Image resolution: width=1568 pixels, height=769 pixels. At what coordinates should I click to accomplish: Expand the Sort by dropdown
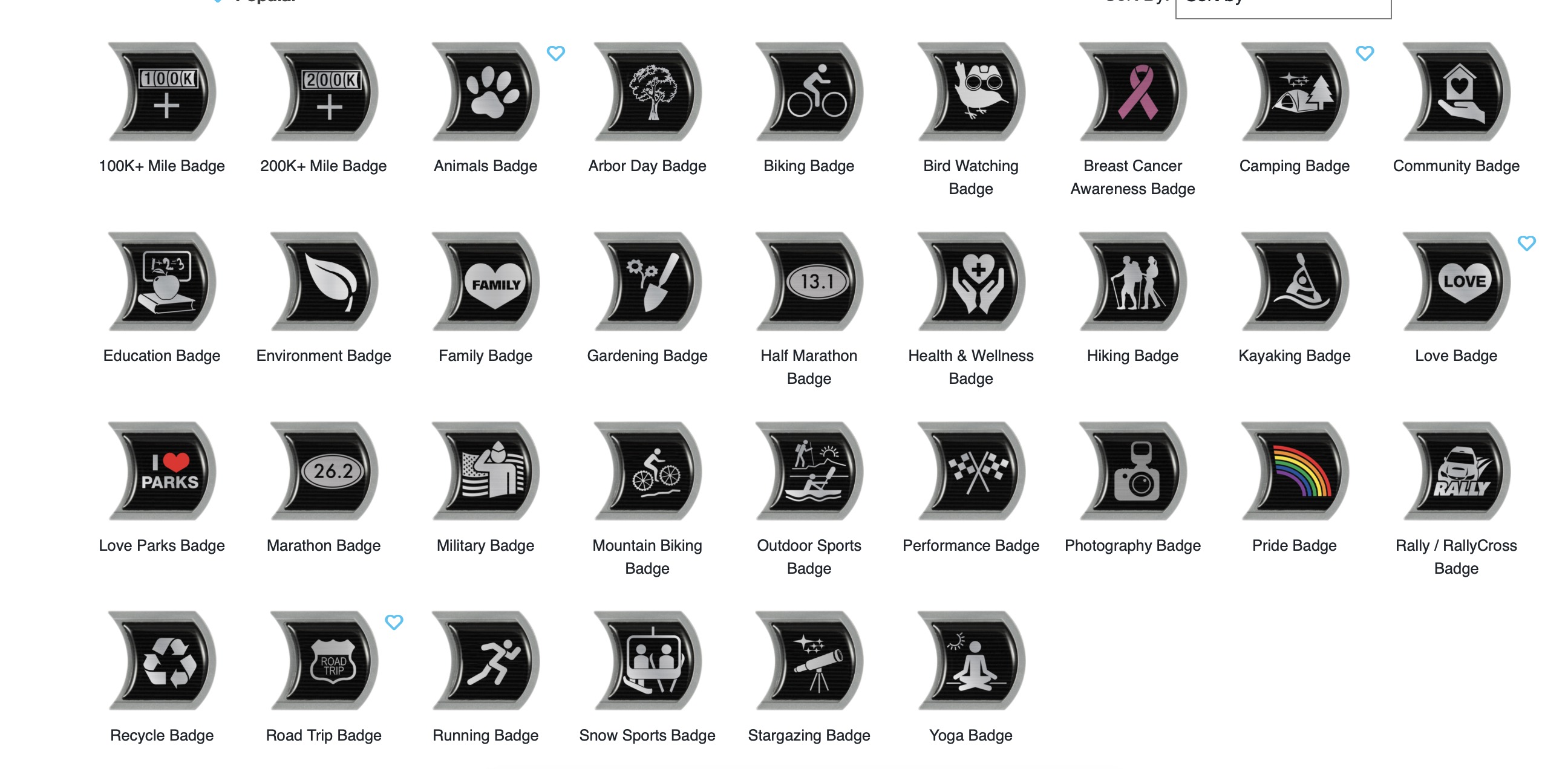coord(1283,6)
